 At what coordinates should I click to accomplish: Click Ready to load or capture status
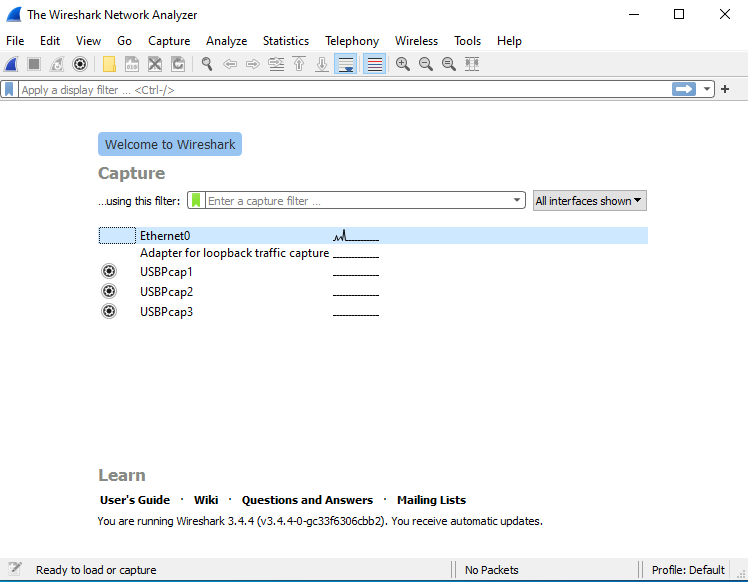point(96,570)
